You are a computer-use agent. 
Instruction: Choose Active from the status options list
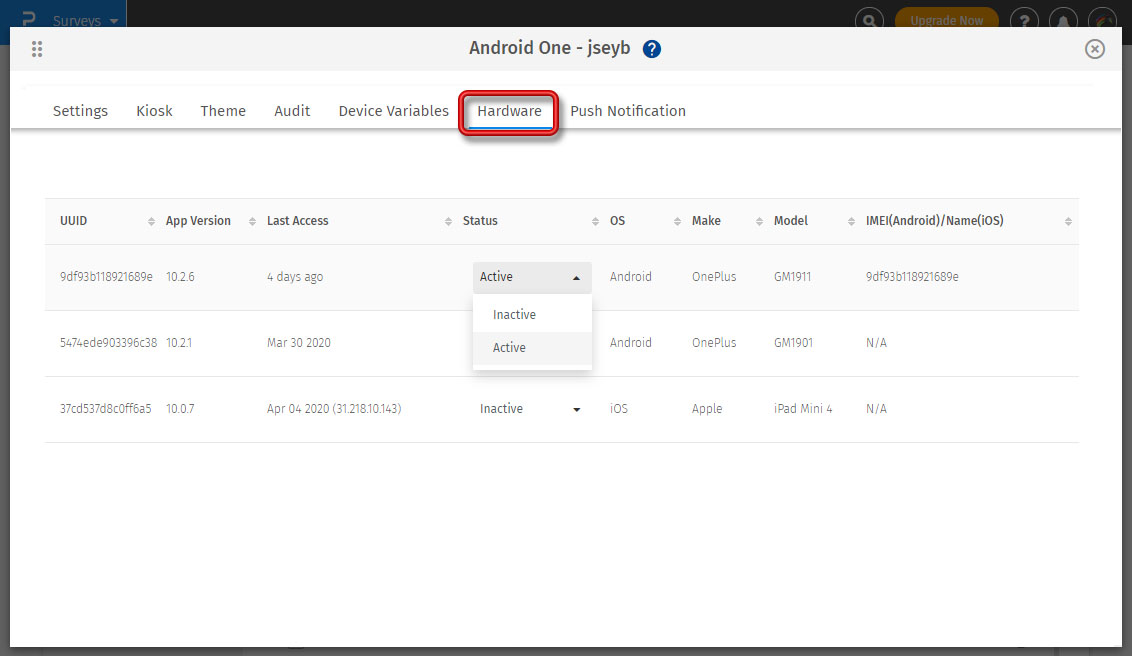(x=509, y=348)
